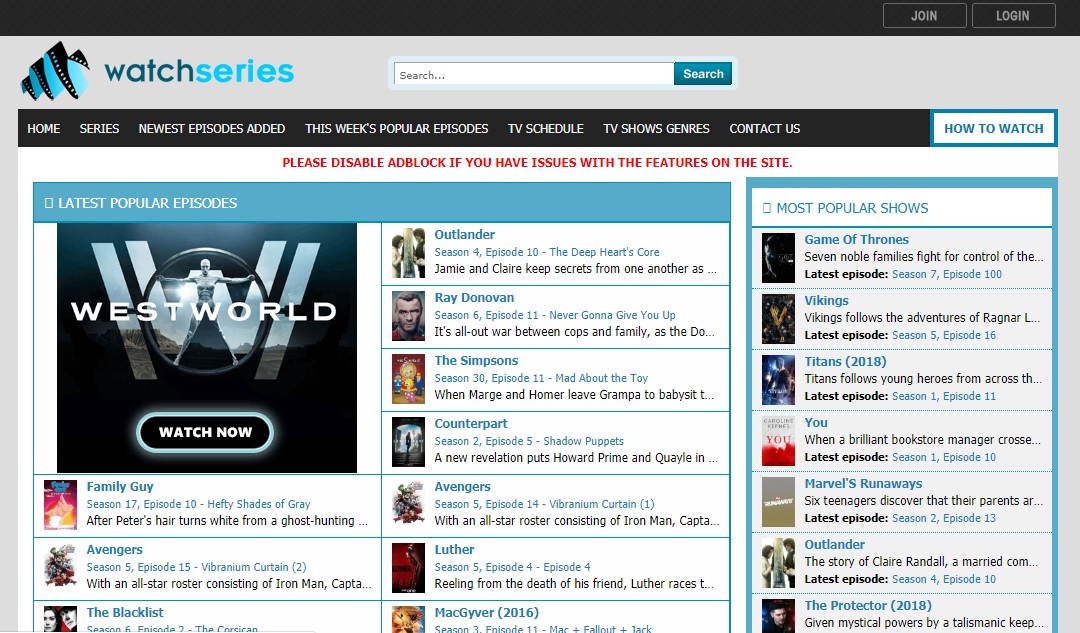Open TV SHOWS GENRES page
This screenshot has height=633, width=1080.
point(656,128)
